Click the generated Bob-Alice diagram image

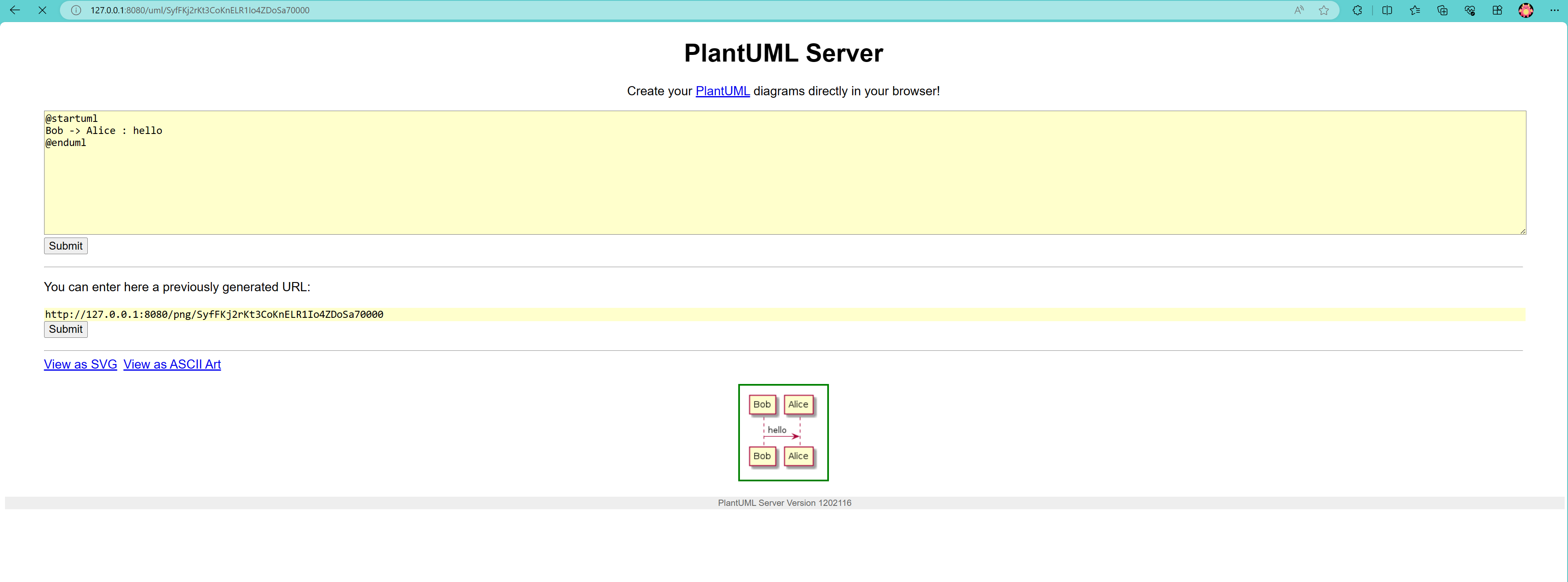point(783,432)
